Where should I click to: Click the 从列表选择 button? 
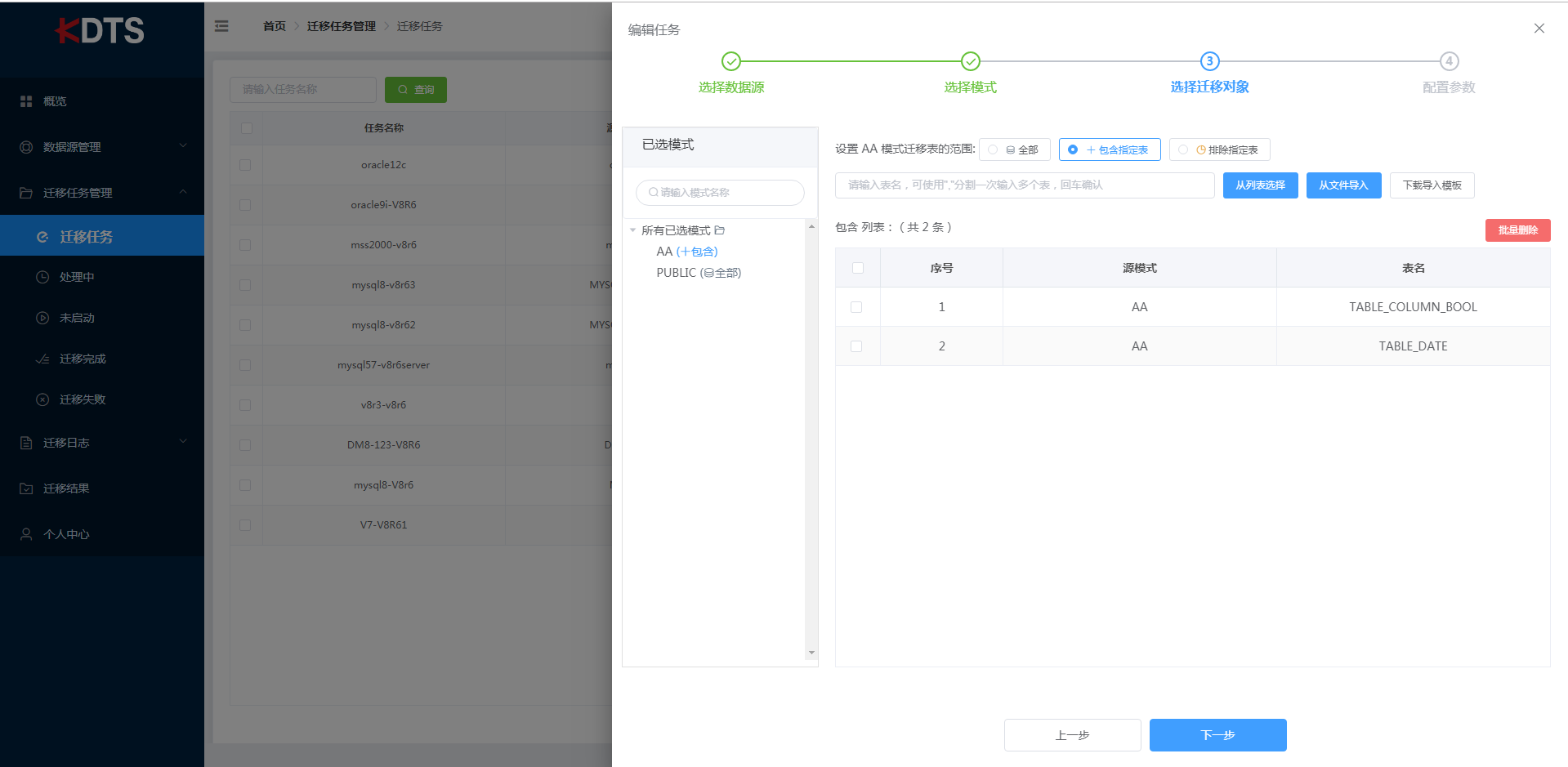click(x=1260, y=185)
